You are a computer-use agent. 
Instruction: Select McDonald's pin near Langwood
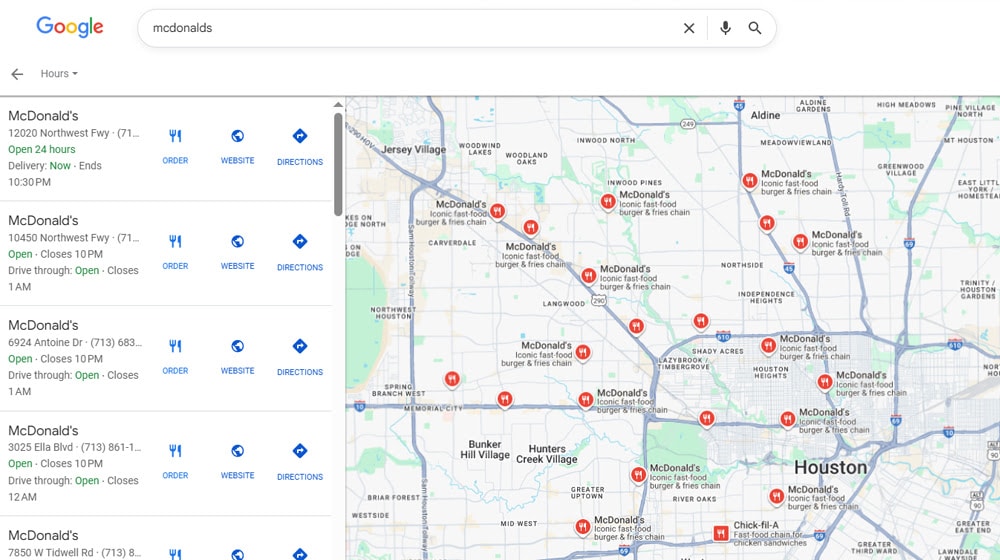click(589, 276)
